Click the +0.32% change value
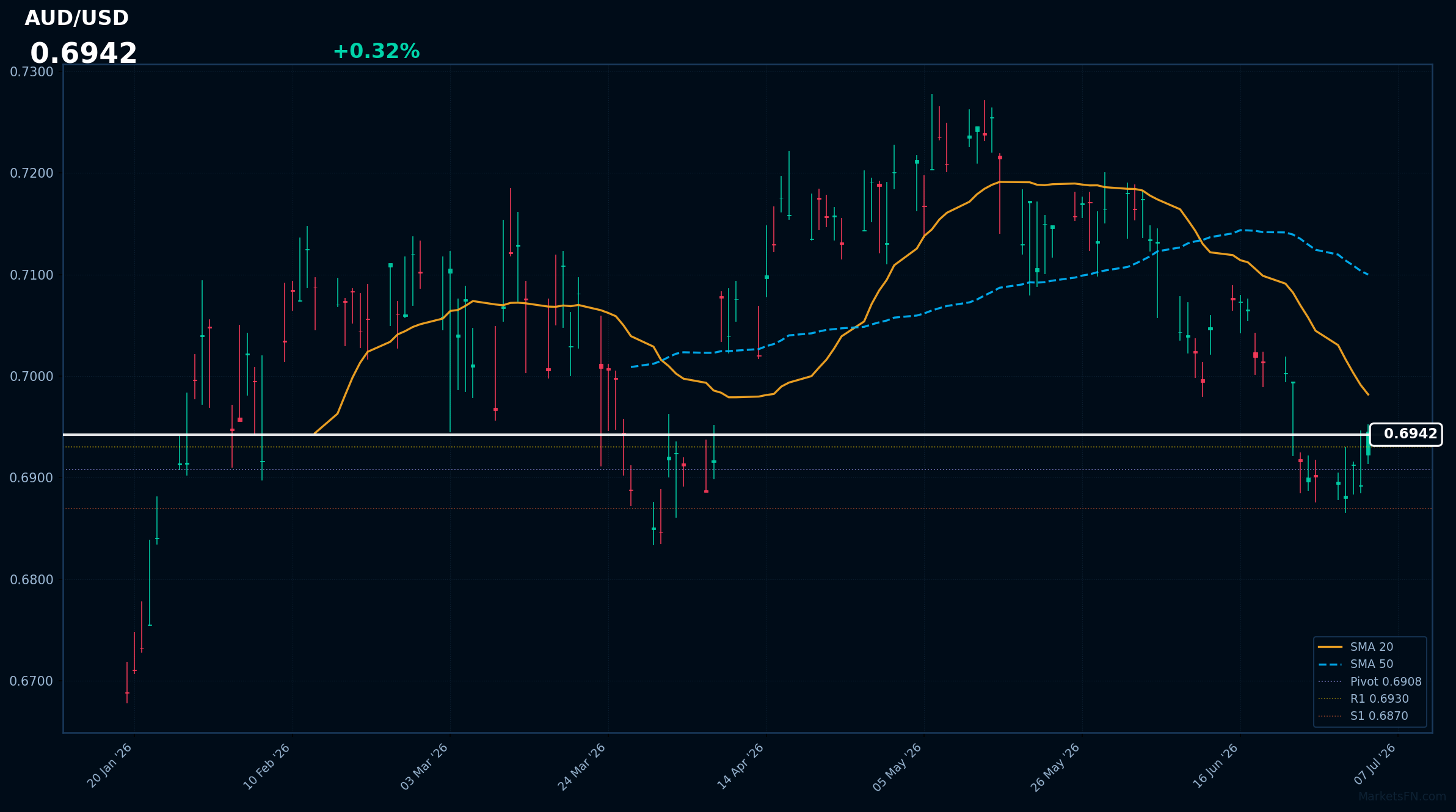Image resolution: width=1456 pixels, height=812 pixels. pos(376,51)
